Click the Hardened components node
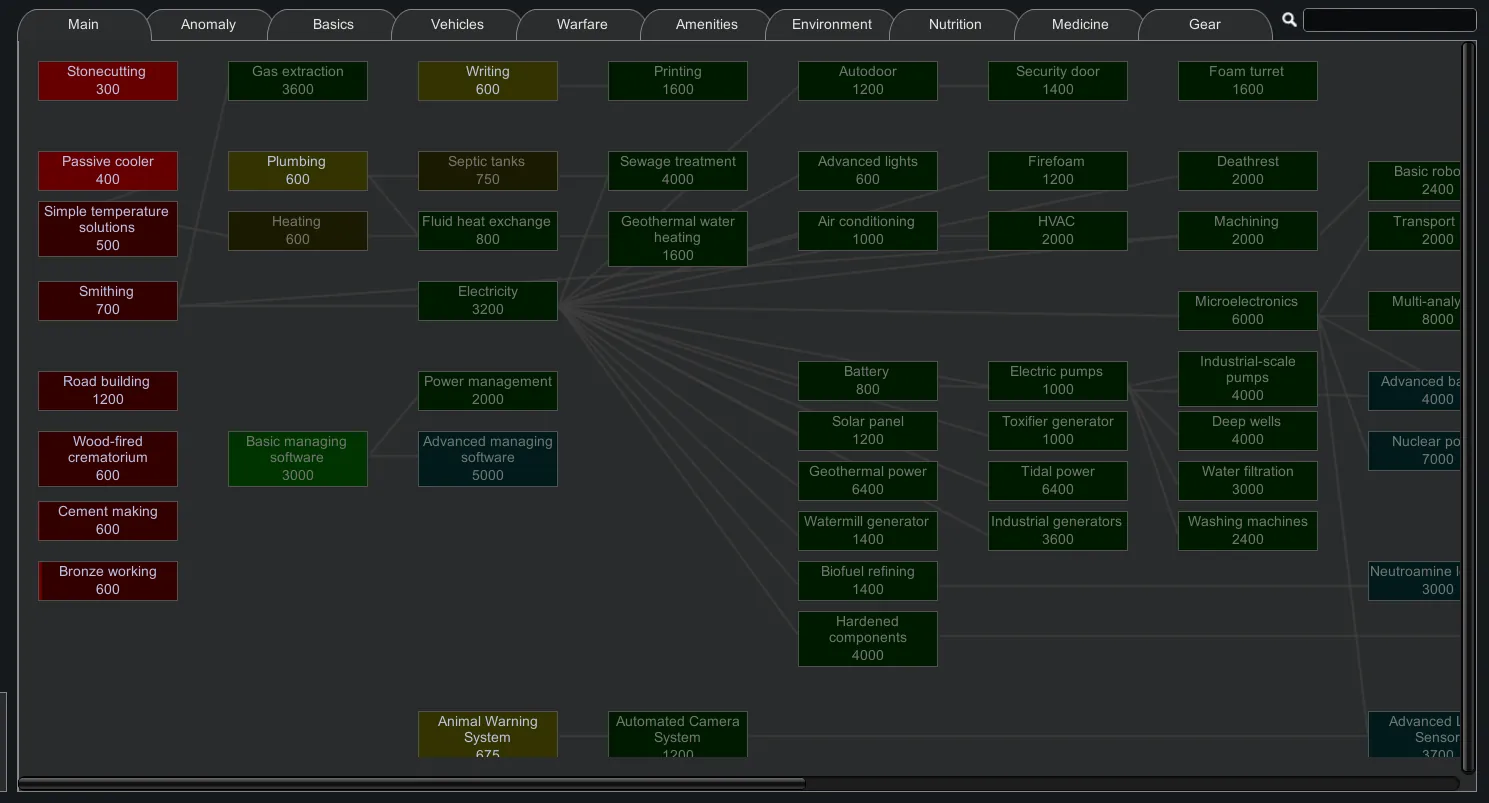Viewport: 1489px width, 803px height. [868, 639]
